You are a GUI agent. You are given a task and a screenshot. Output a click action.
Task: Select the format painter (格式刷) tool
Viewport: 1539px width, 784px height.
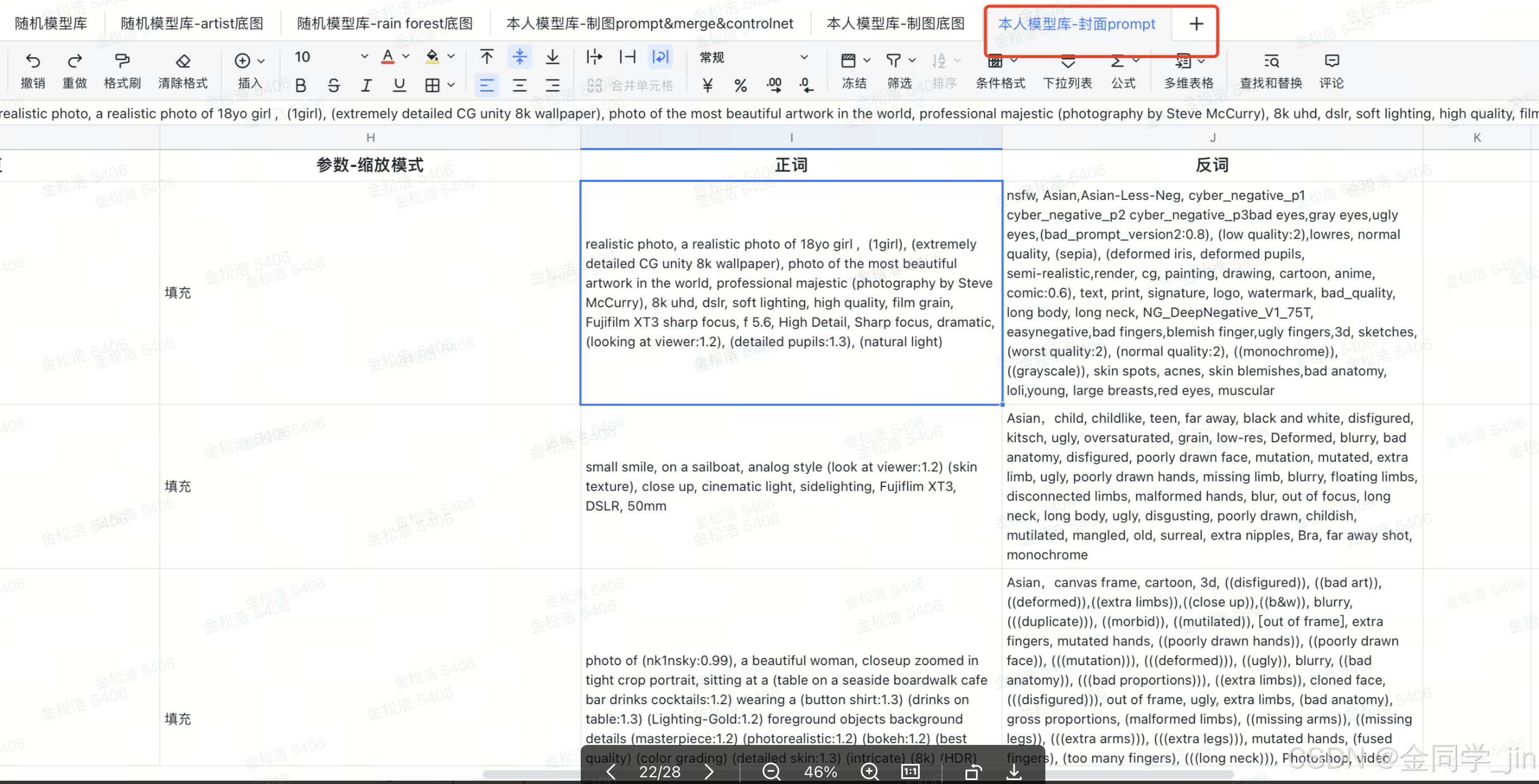pyautogui.click(x=122, y=61)
